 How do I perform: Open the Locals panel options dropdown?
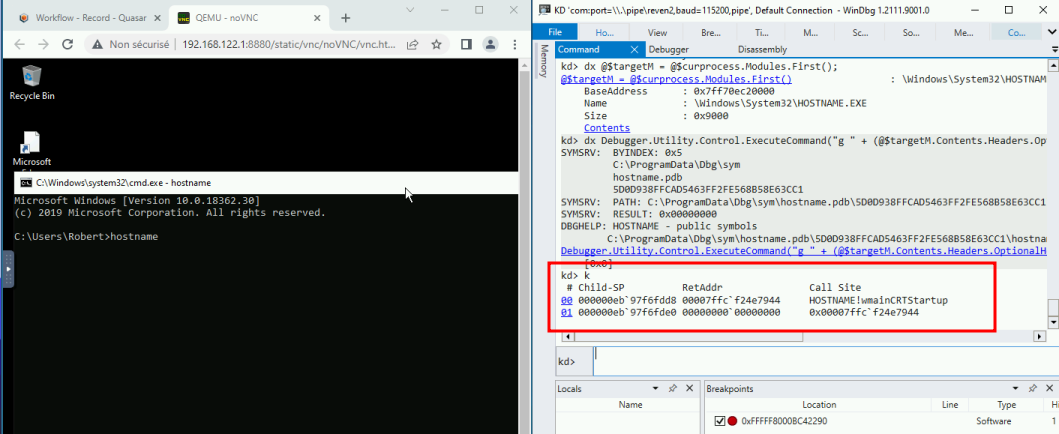coord(656,389)
